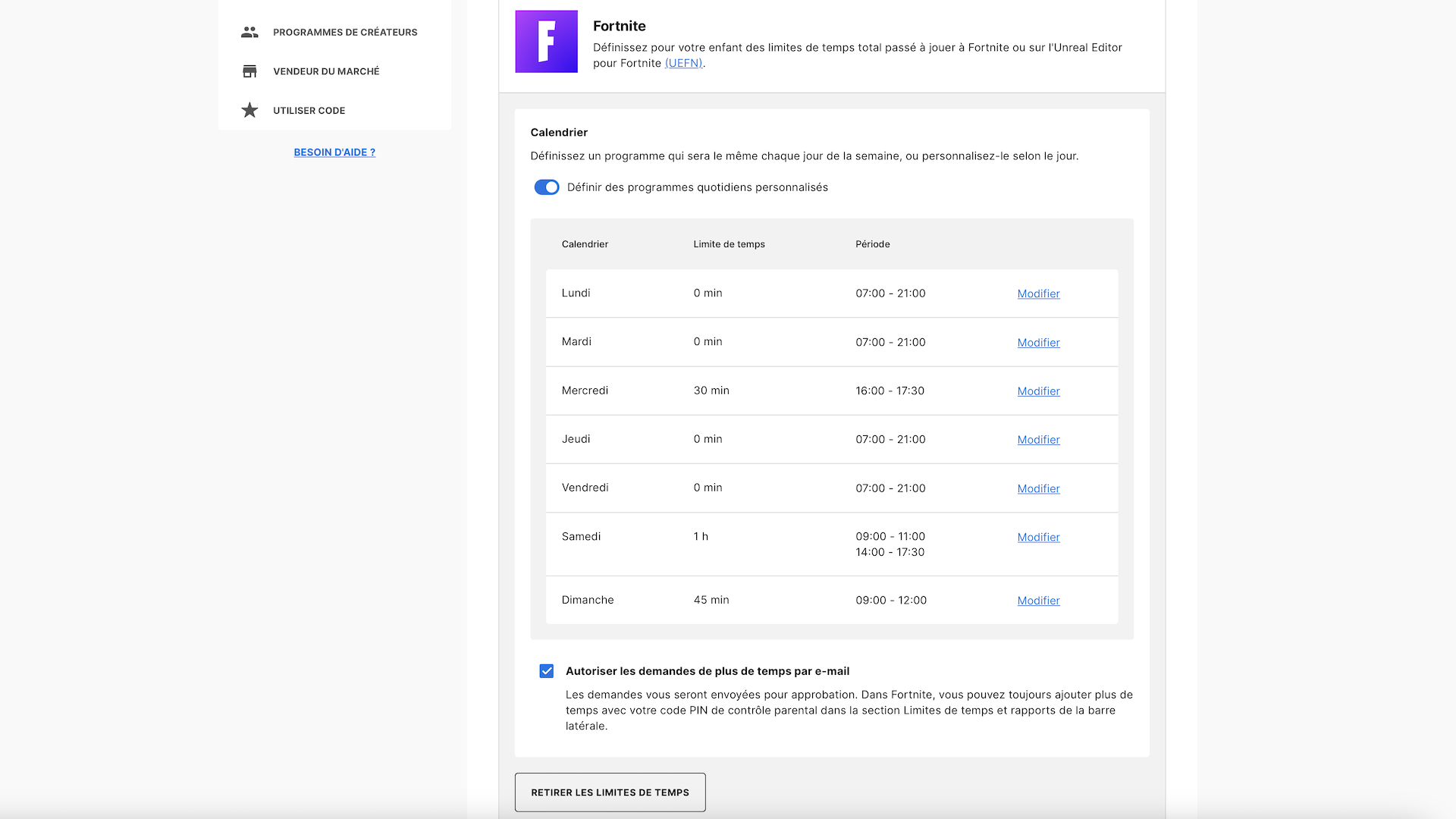Click Modifier for Vendredi

coord(1038,488)
